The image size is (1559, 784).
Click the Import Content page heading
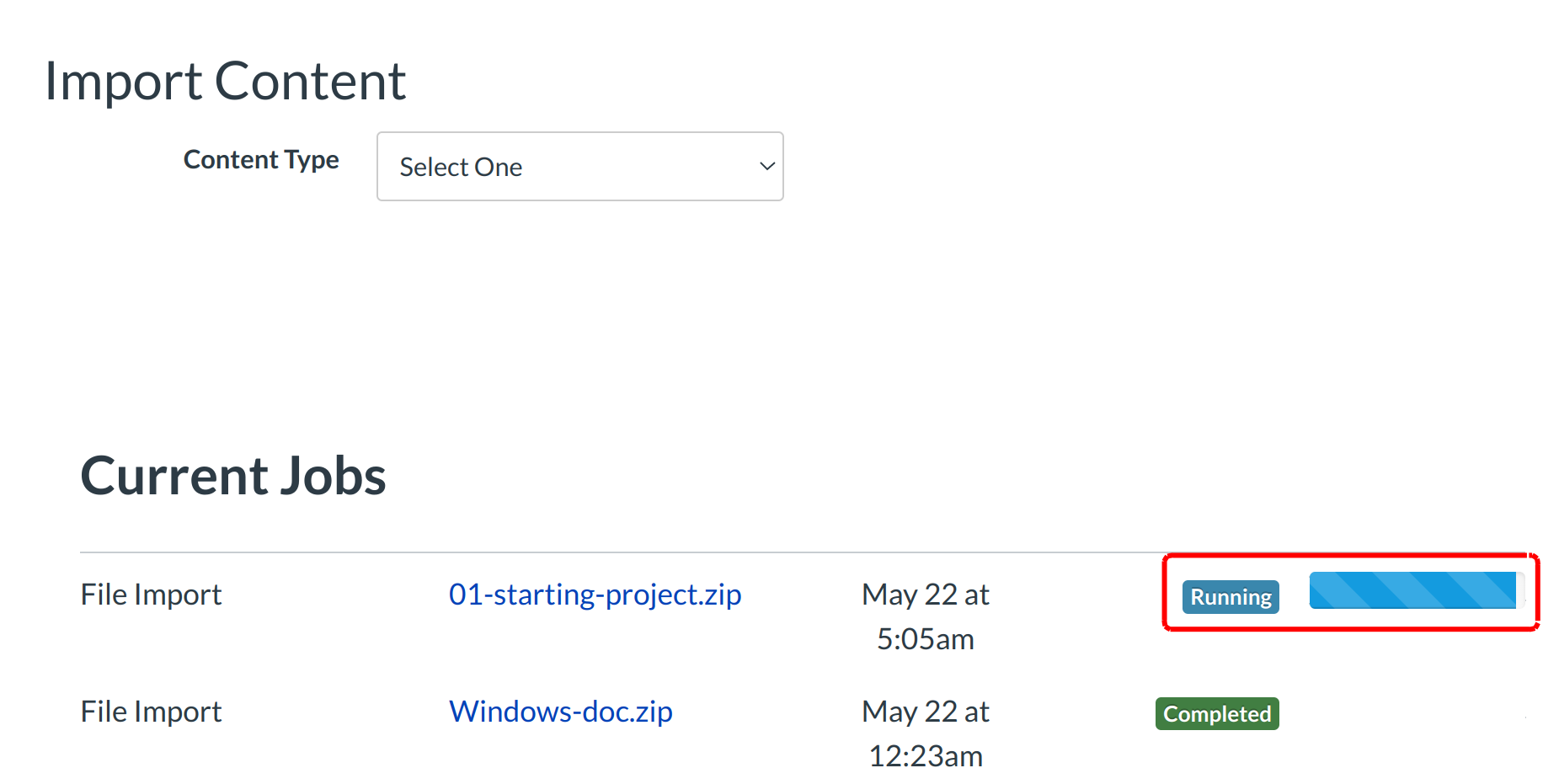225,81
